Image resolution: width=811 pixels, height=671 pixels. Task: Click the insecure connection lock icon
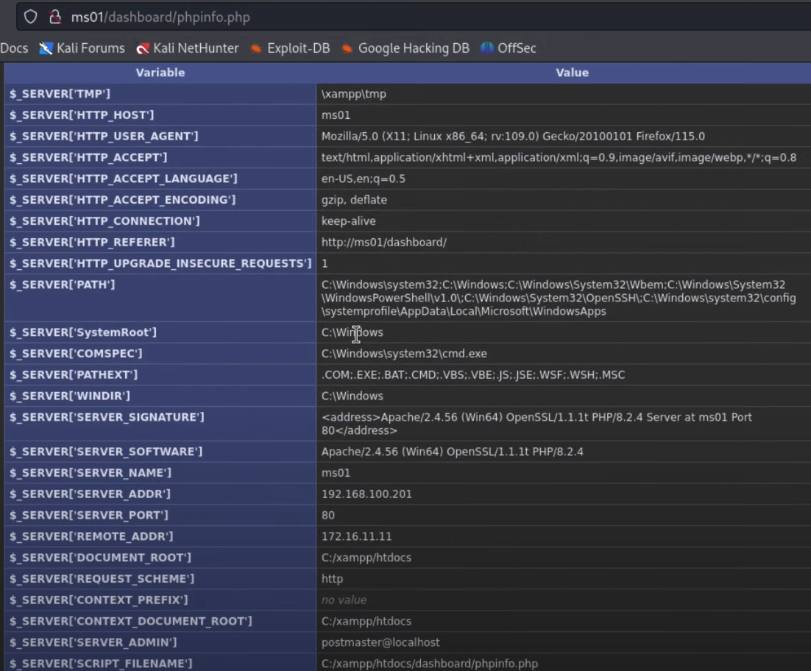click(55, 17)
